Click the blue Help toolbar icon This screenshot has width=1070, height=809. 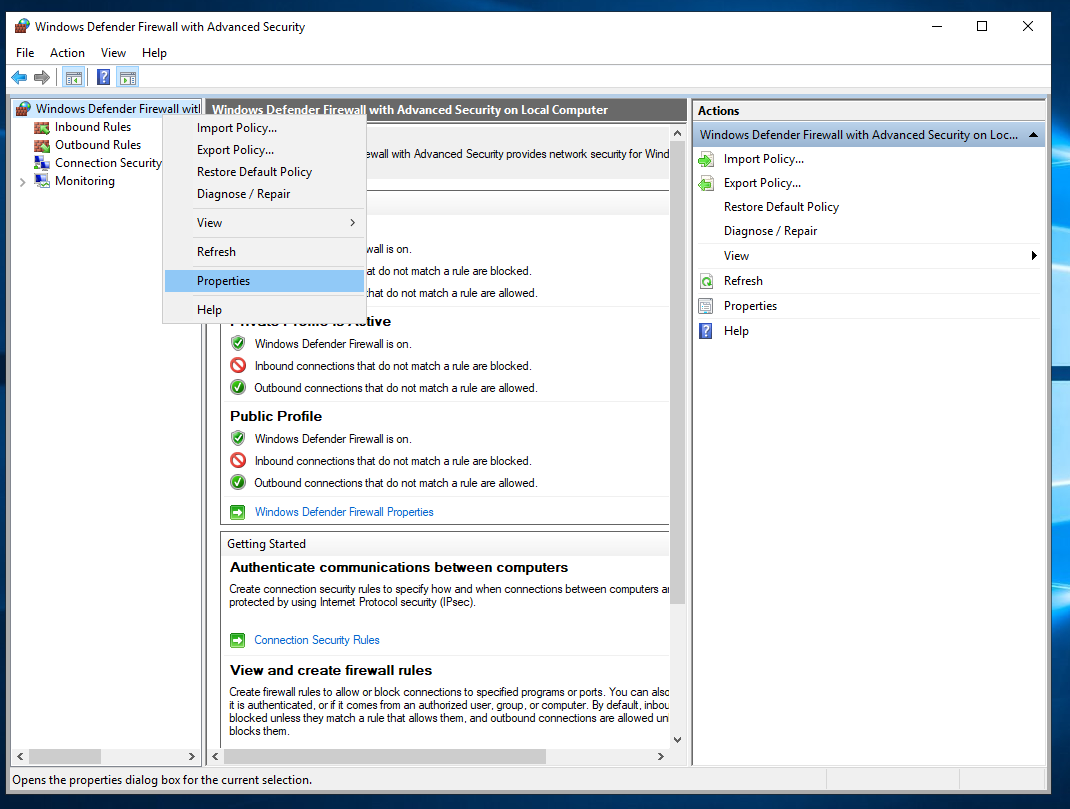tap(104, 77)
